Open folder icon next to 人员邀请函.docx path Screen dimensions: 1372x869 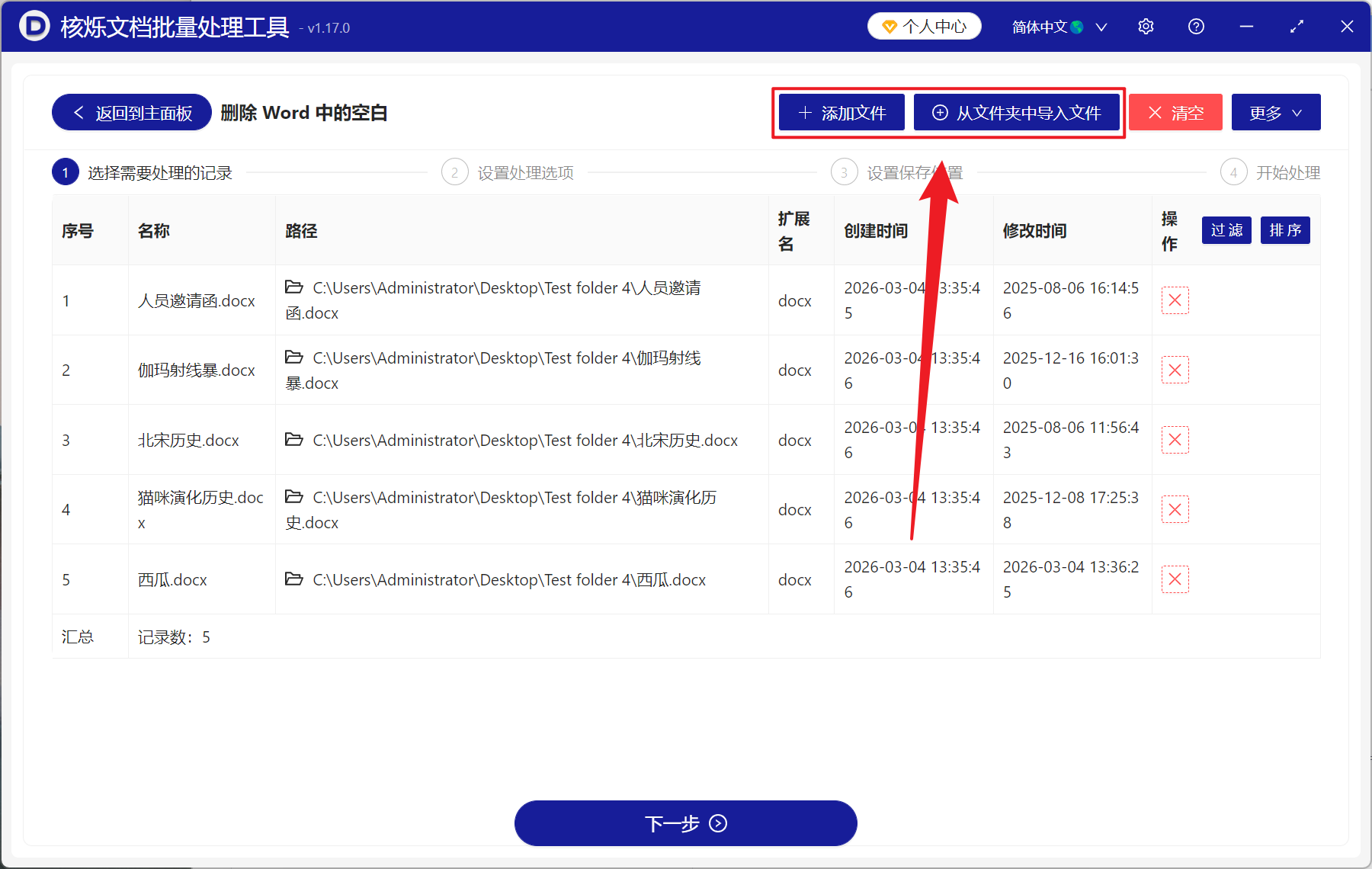(x=294, y=287)
